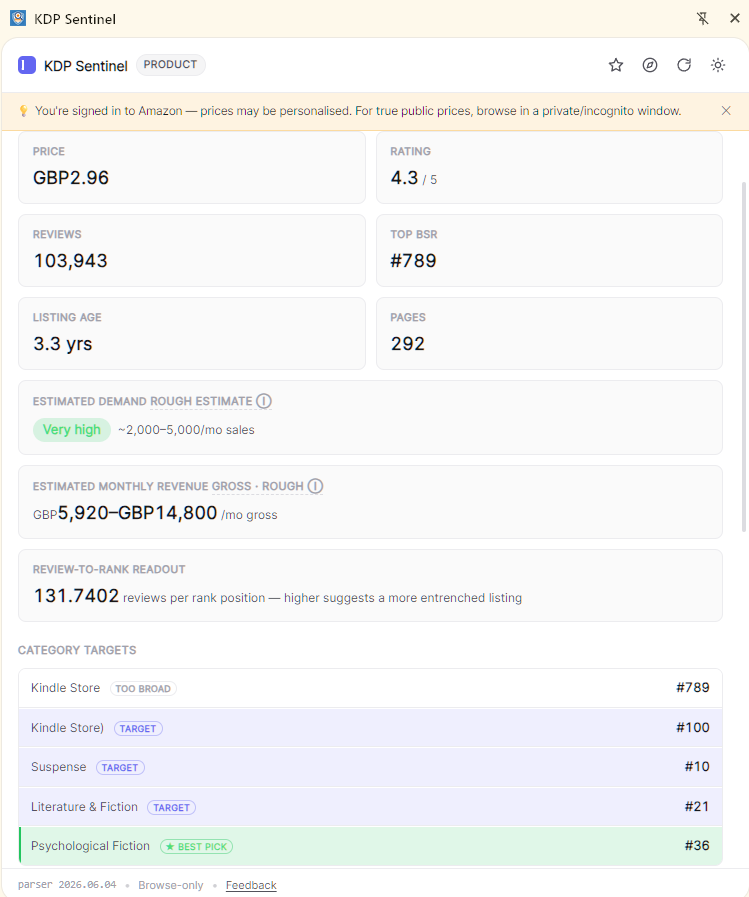Click the TOO BROAD badge

(x=143, y=689)
